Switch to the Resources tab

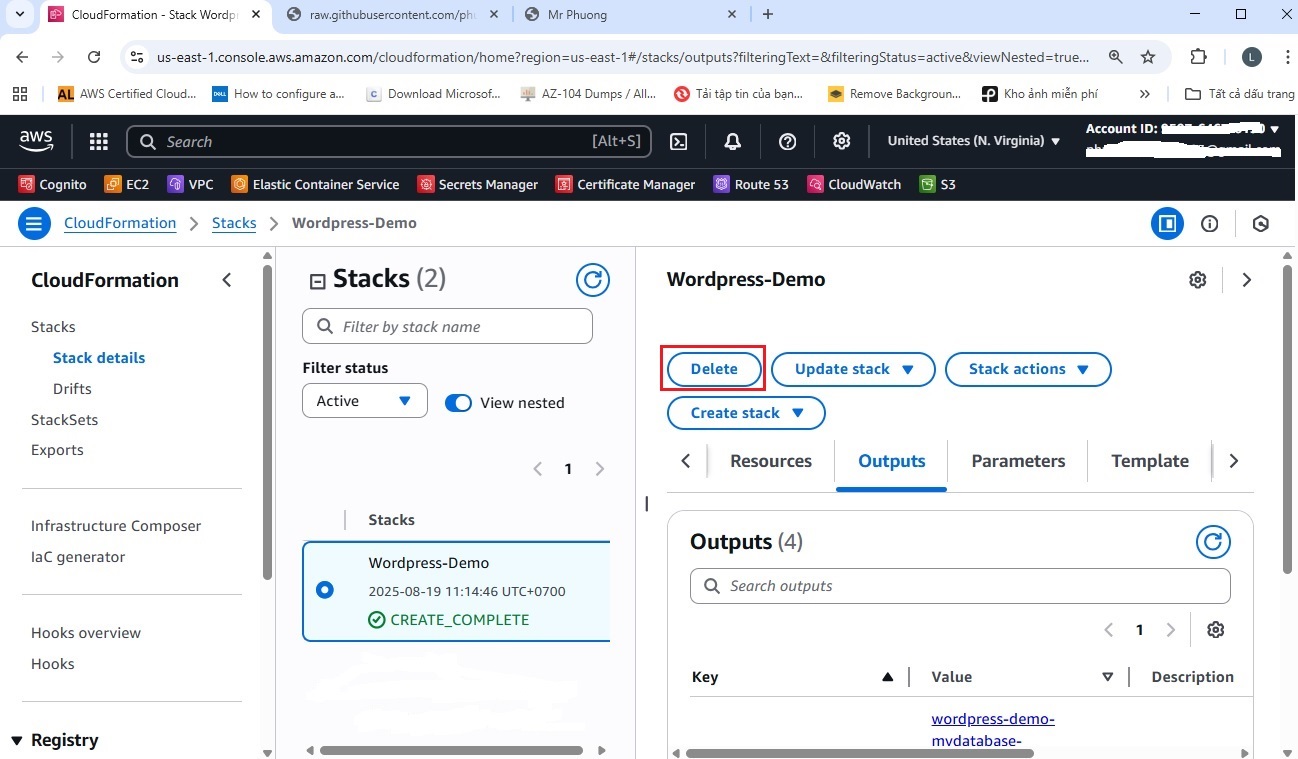[x=770, y=461]
